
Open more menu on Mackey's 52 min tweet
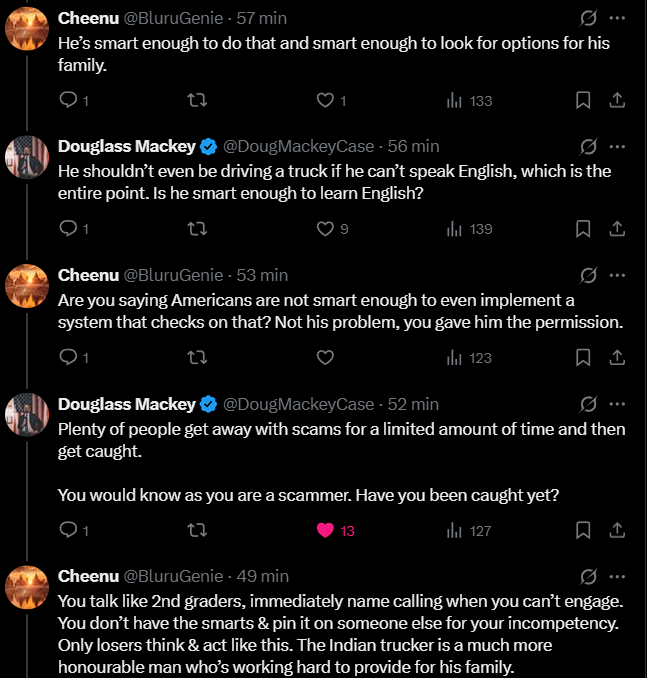[617, 404]
